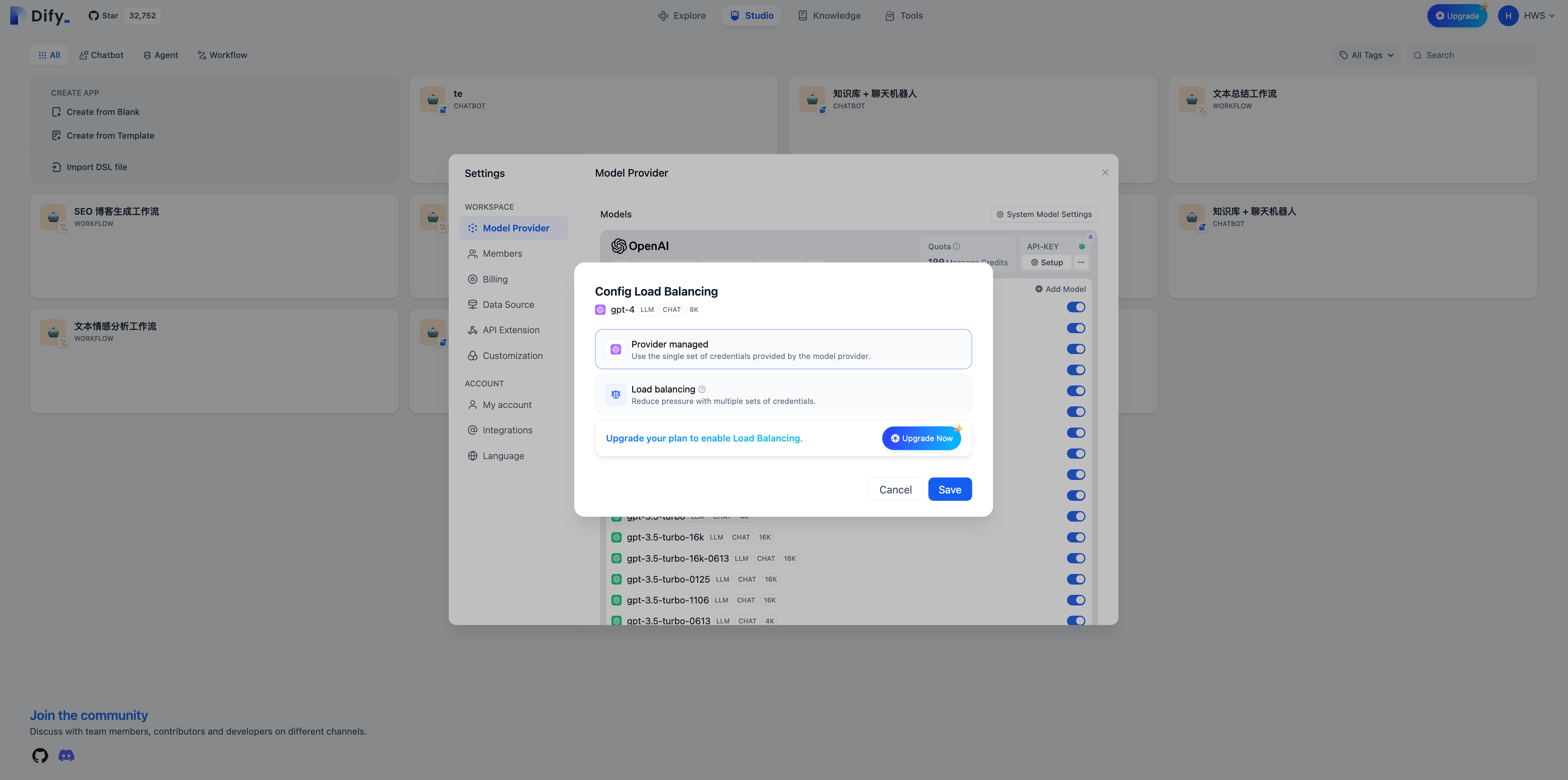The height and width of the screenshot is (780, 1568).
Task: Click the app Search field
Action: coord(1472,55)
